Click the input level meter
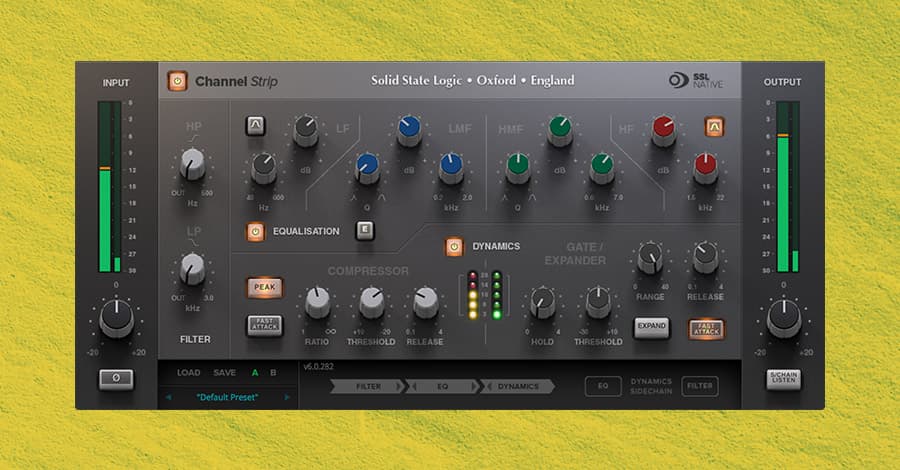Viewport: 900px width, 470px height. (105, 186)
